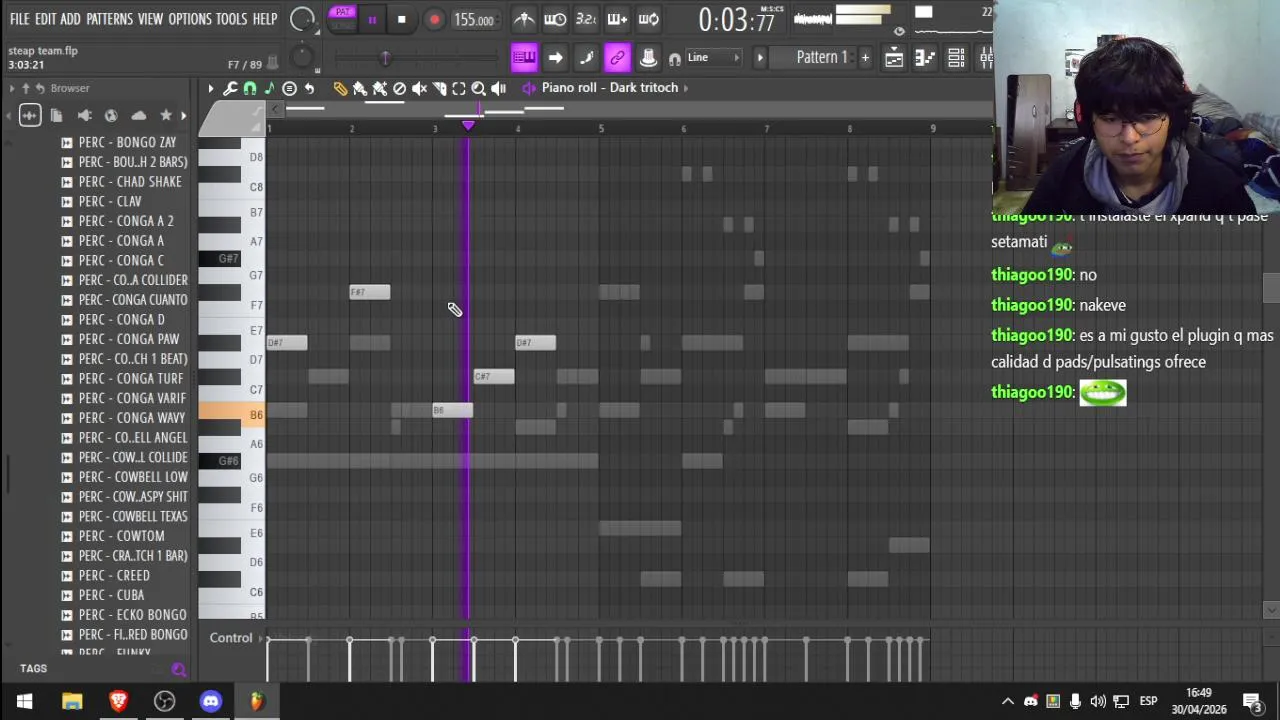Adjust the master pitch knob
1280x720 pixels.
(302, 57)
